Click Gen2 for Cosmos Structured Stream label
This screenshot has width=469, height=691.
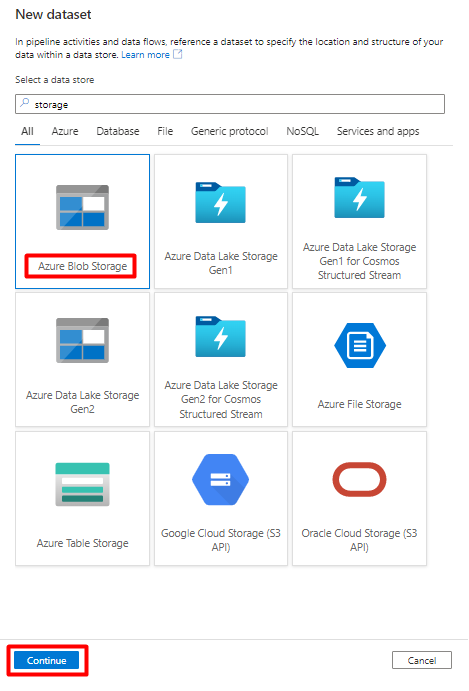221,400
